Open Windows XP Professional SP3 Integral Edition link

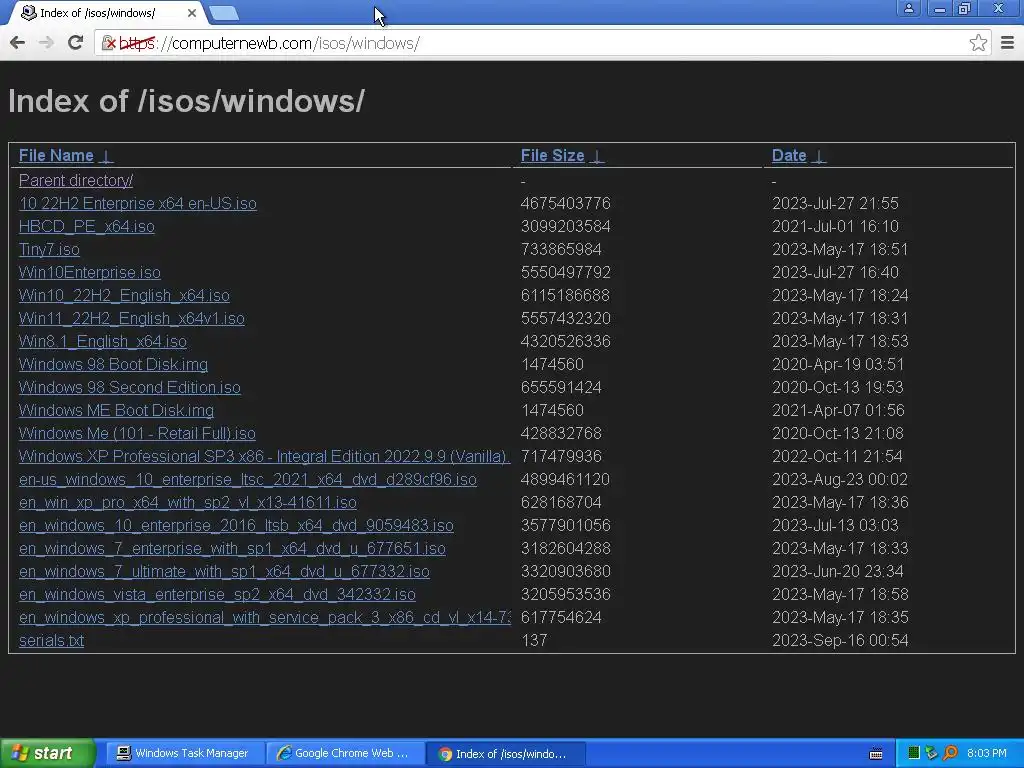click(264, 456)
